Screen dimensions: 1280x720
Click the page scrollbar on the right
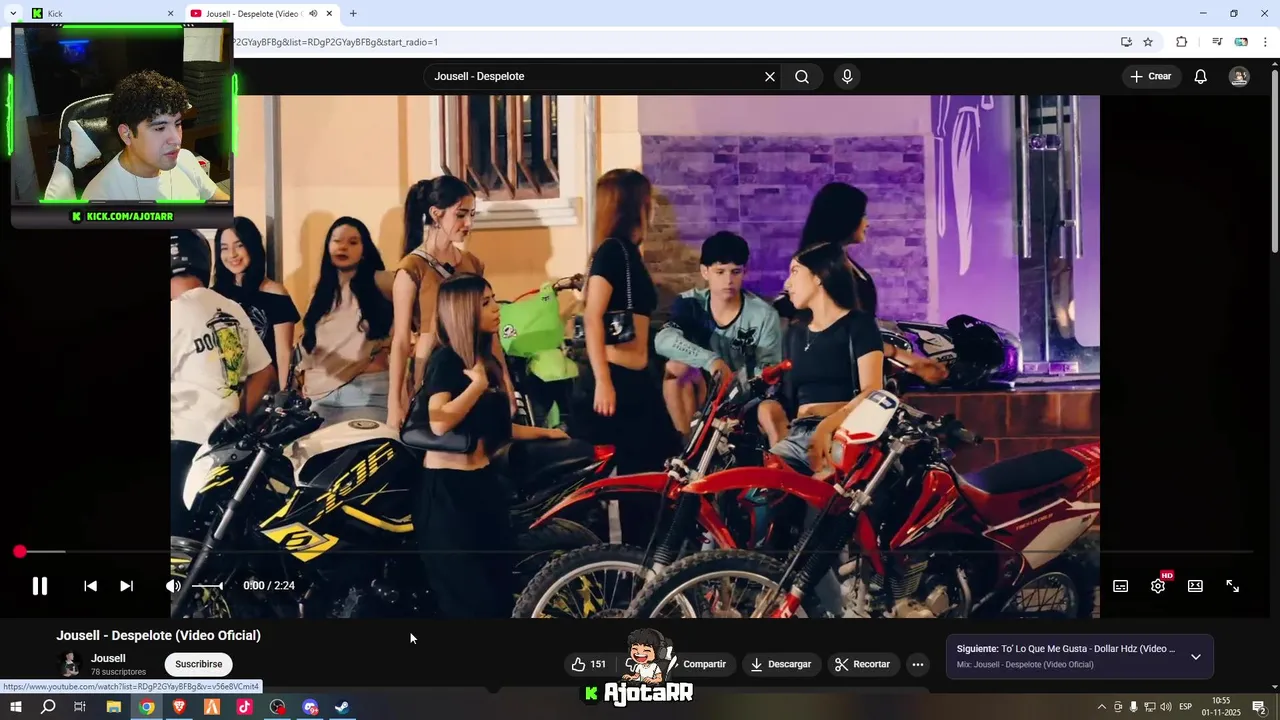click(x=1274, y=160)
